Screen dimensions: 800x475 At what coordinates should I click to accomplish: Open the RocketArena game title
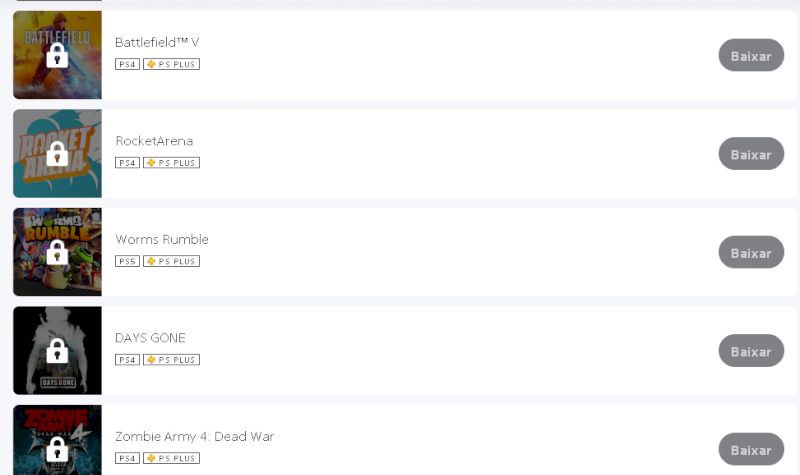(x=154, y=141)
